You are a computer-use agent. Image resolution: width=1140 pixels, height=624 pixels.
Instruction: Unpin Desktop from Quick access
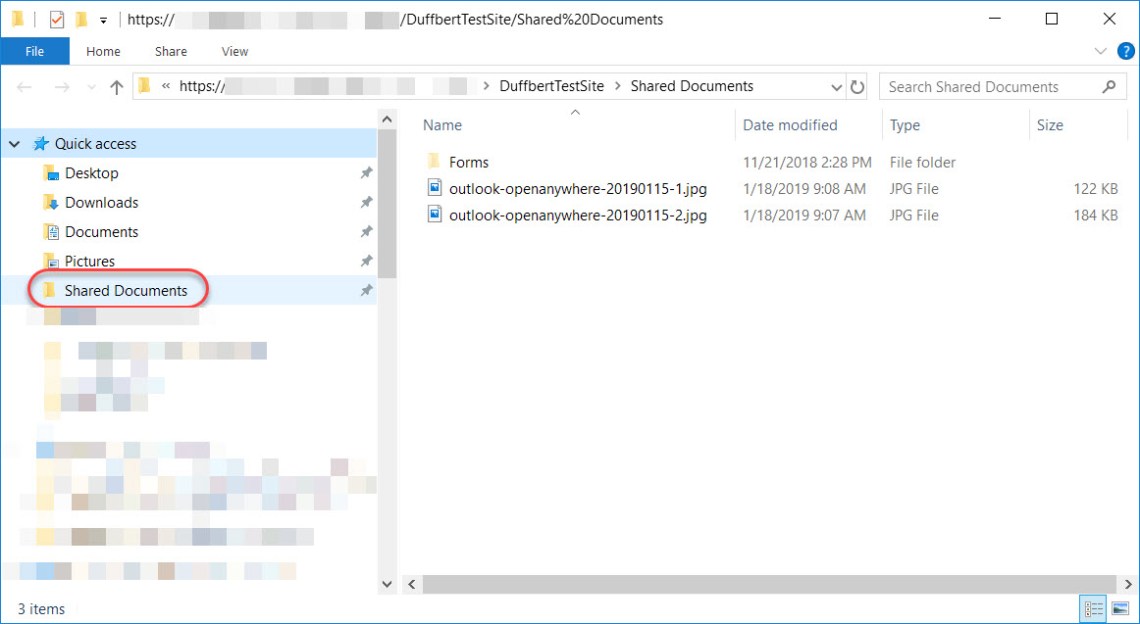click(366, 173)
